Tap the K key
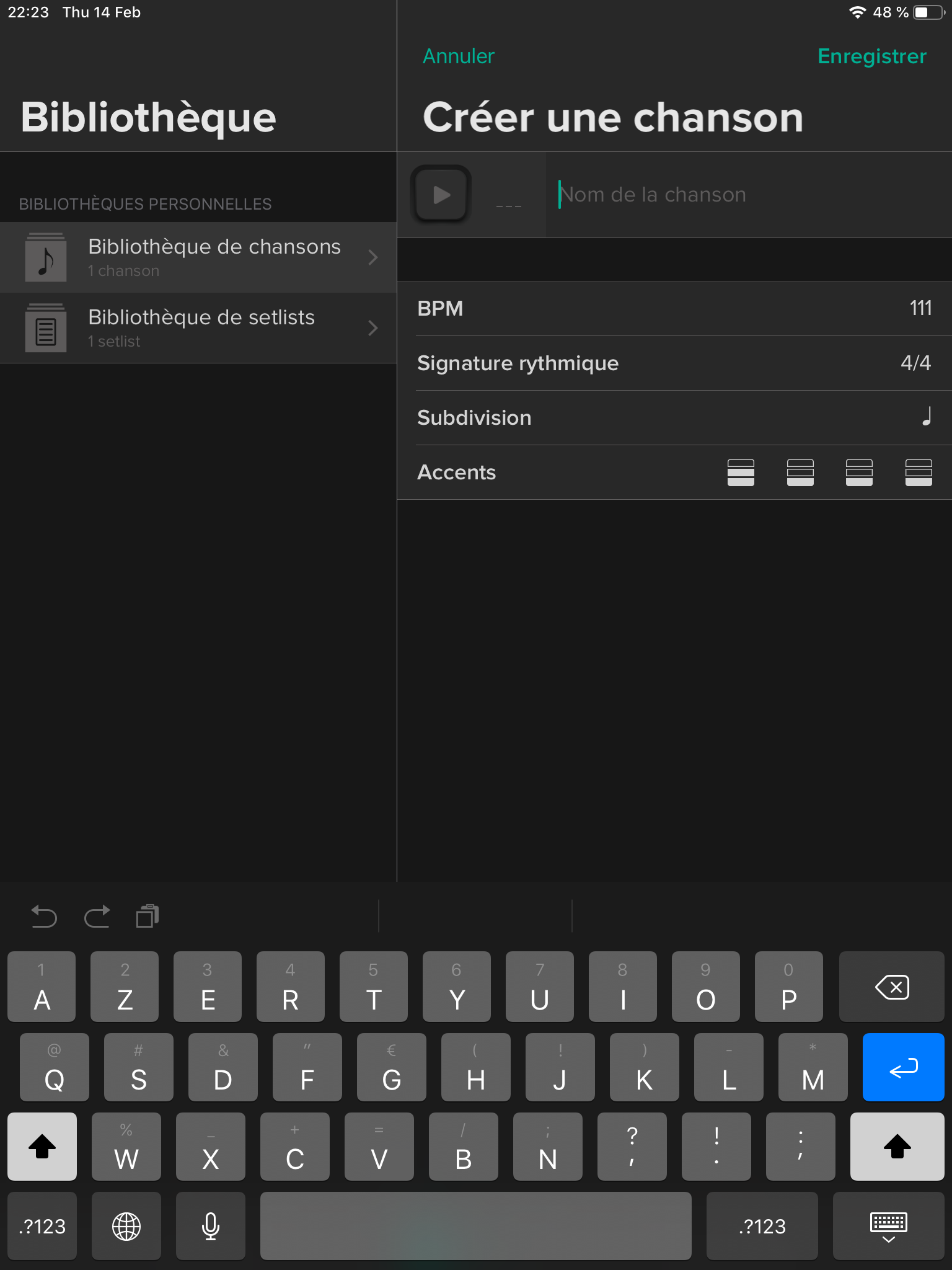The height and width of the screenshot is (1270, 952). pos(645,1067)
